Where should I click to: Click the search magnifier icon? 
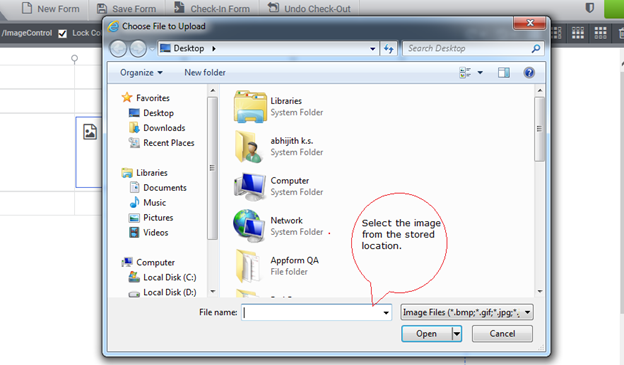(x=536, y=49)
